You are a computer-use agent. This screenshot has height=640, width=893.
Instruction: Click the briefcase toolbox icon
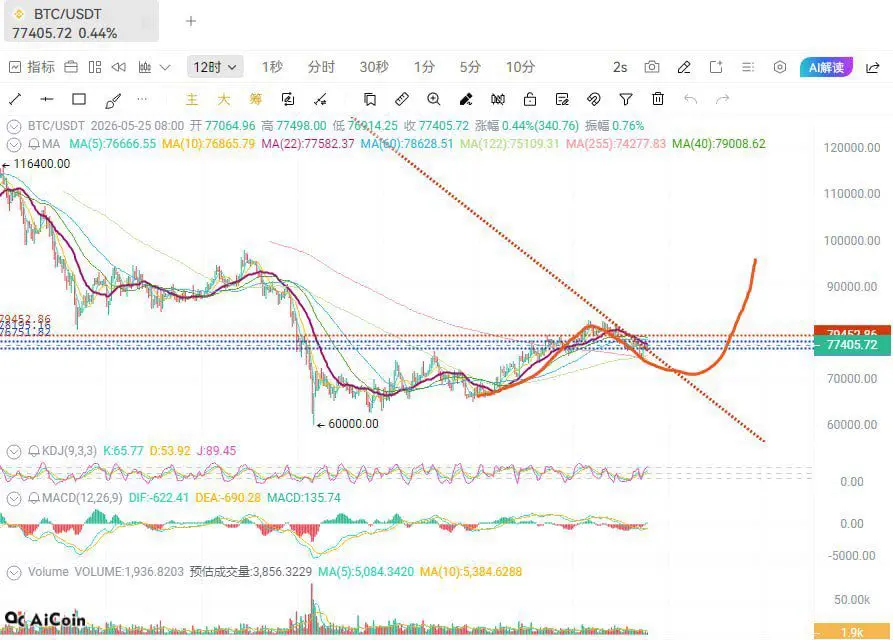point(71,67)
